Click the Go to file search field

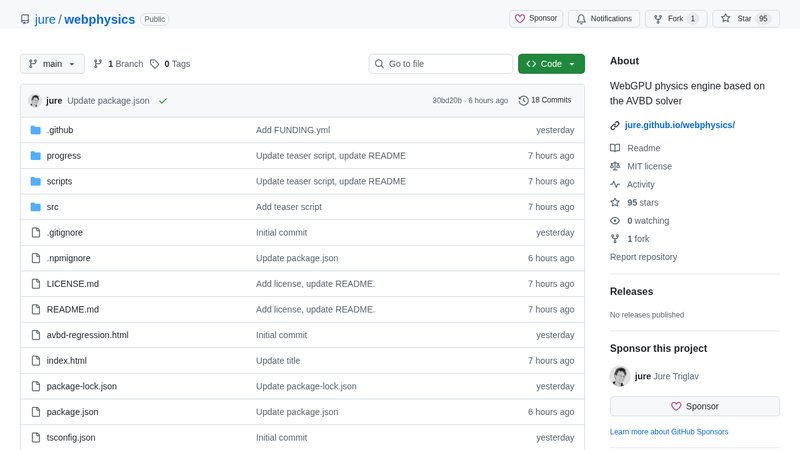point(440,64)
